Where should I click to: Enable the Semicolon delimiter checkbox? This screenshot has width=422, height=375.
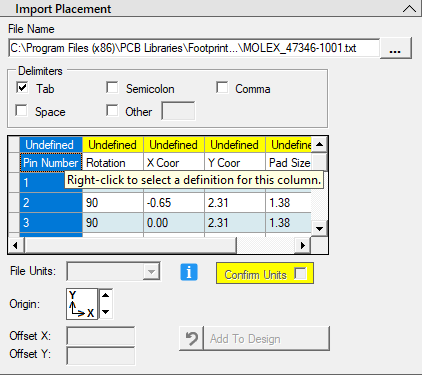click(x=112, y=88)
